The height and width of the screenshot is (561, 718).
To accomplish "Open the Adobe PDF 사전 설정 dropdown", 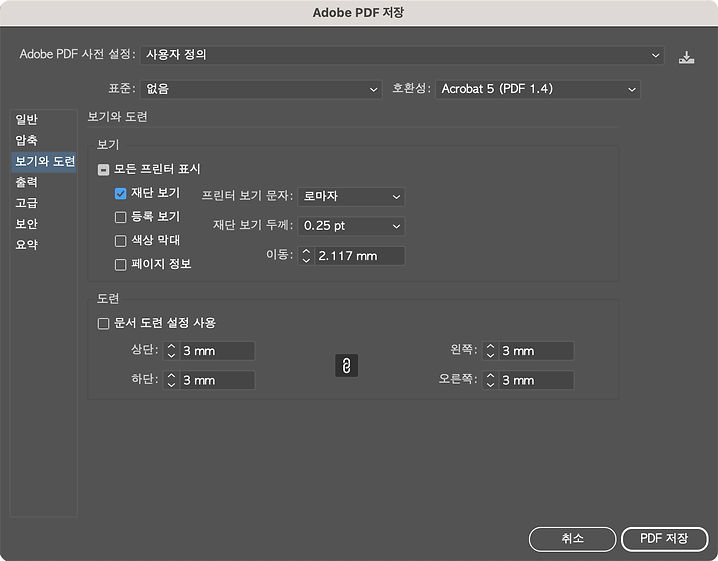I will (403, 55).
